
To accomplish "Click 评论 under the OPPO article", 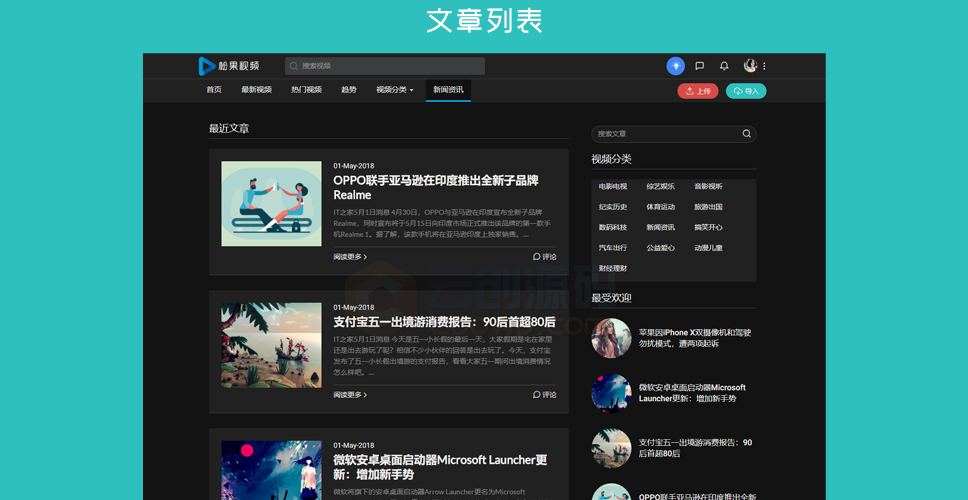I will [x=544, y=257].
